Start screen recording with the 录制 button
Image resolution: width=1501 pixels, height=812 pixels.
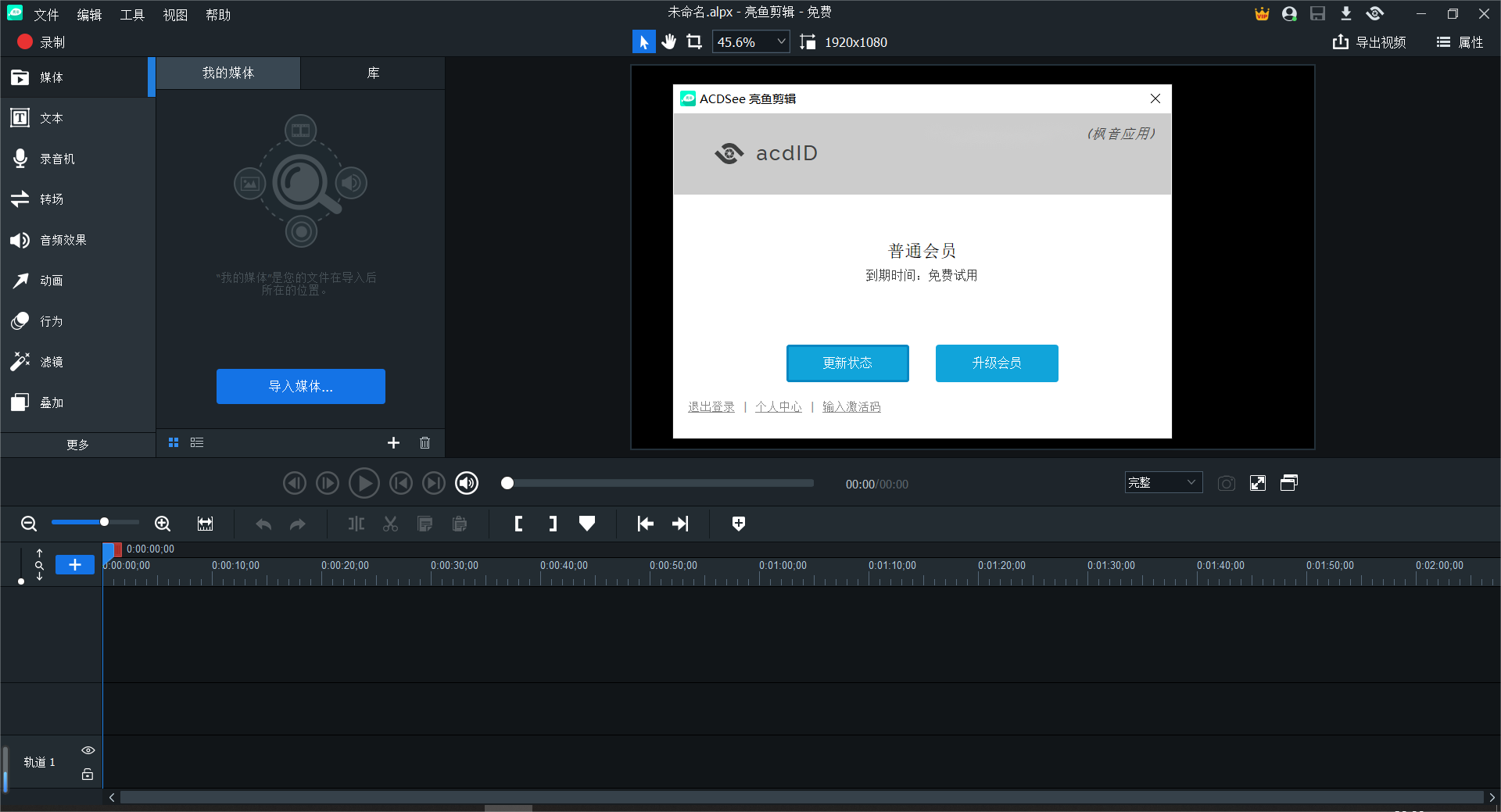41,42
